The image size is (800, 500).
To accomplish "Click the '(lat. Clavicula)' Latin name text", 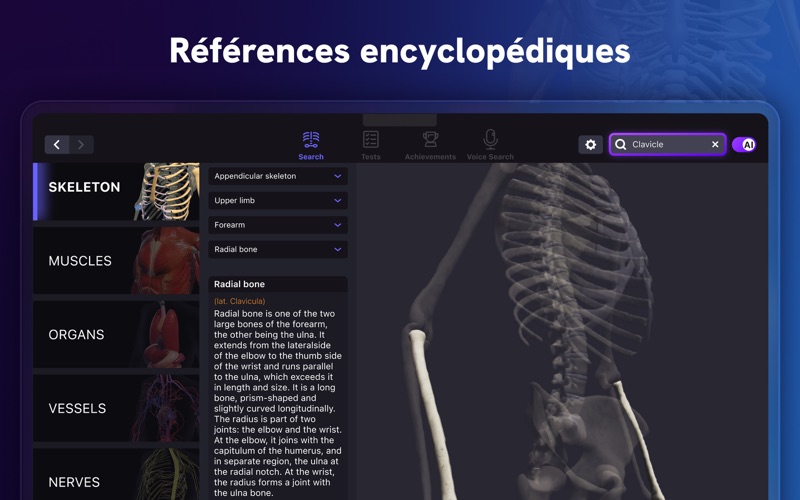I will (x=239, y=301).
